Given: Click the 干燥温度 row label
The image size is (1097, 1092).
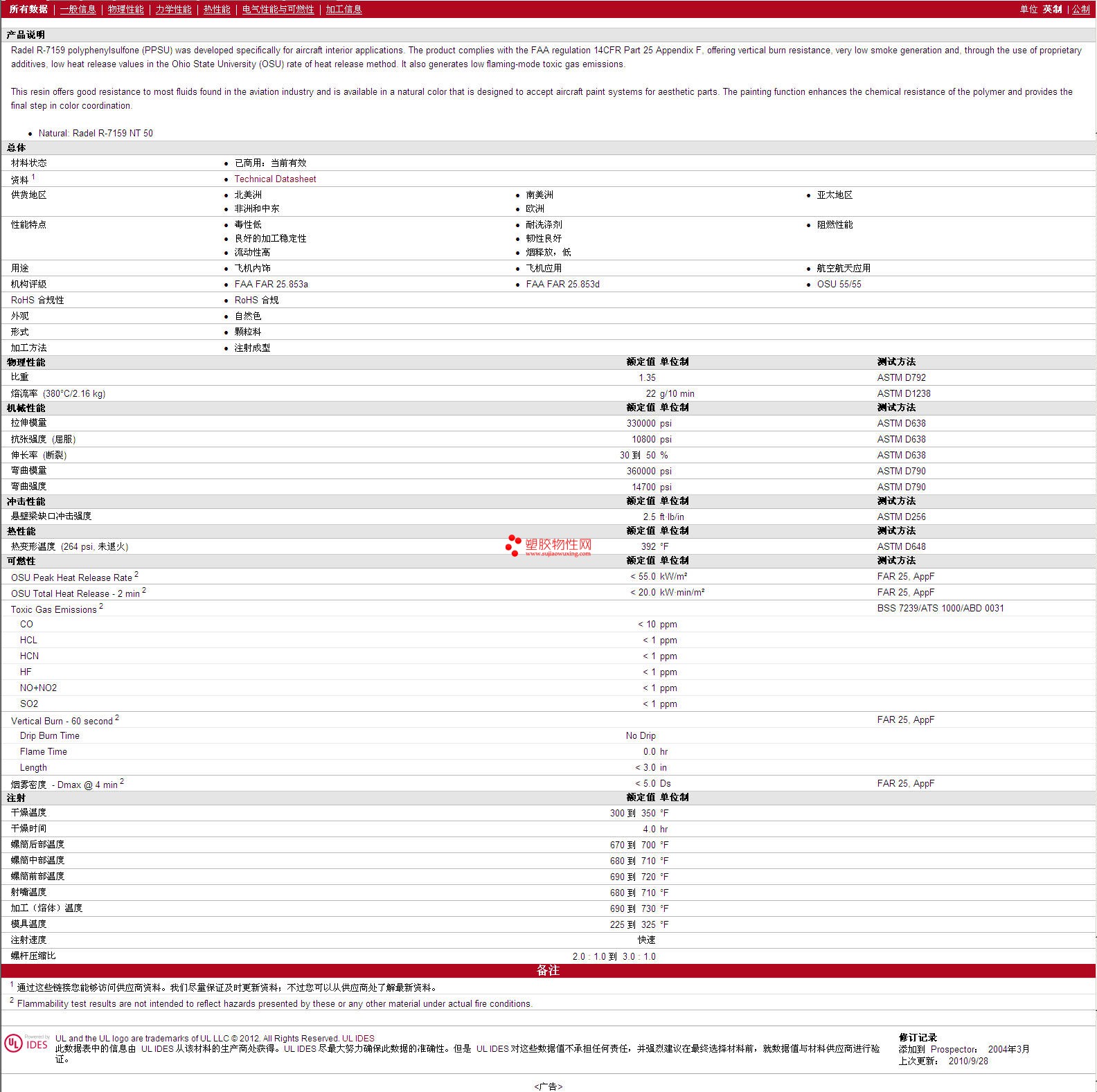Looking at the screenshot, I should (x=28, y=812).
